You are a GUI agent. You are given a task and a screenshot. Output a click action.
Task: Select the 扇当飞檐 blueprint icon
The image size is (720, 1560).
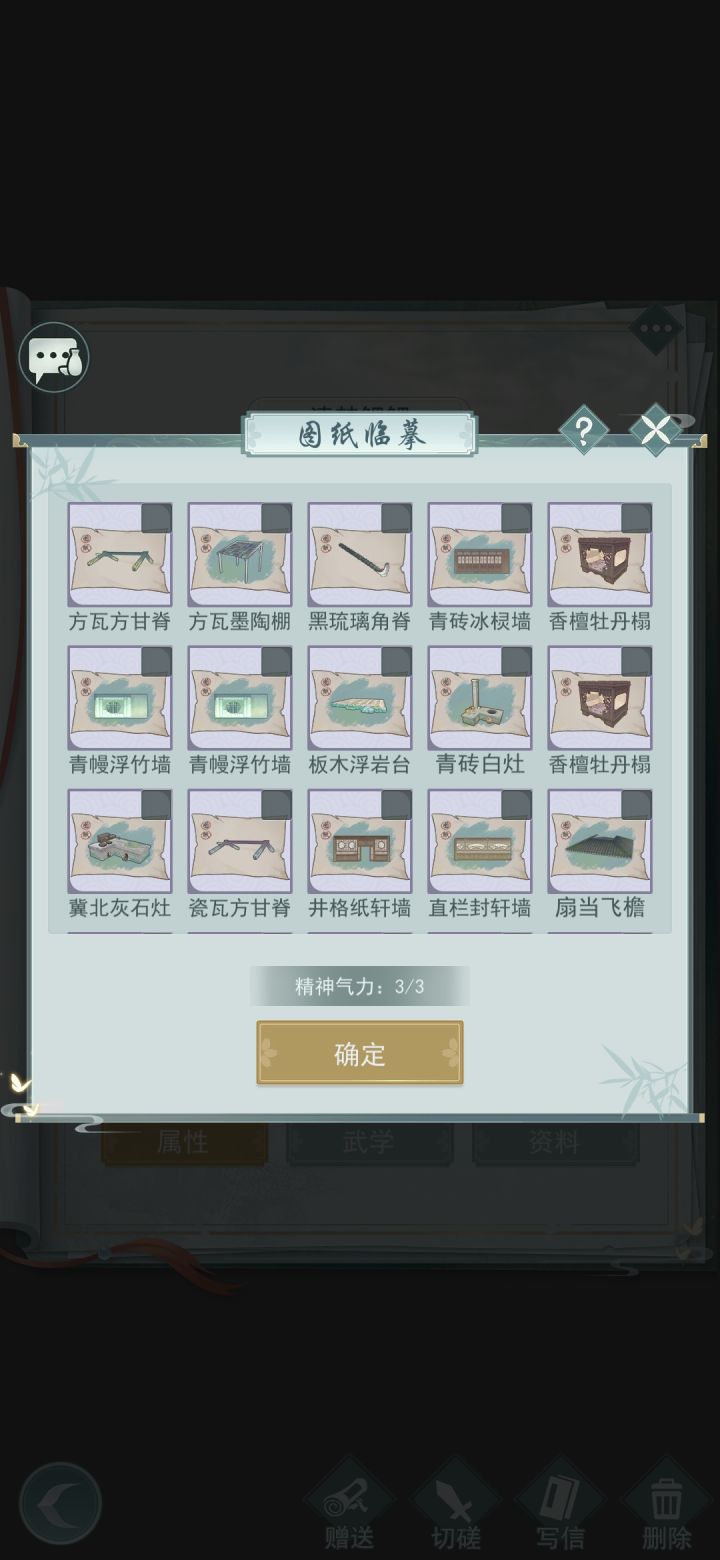[600, 841]
